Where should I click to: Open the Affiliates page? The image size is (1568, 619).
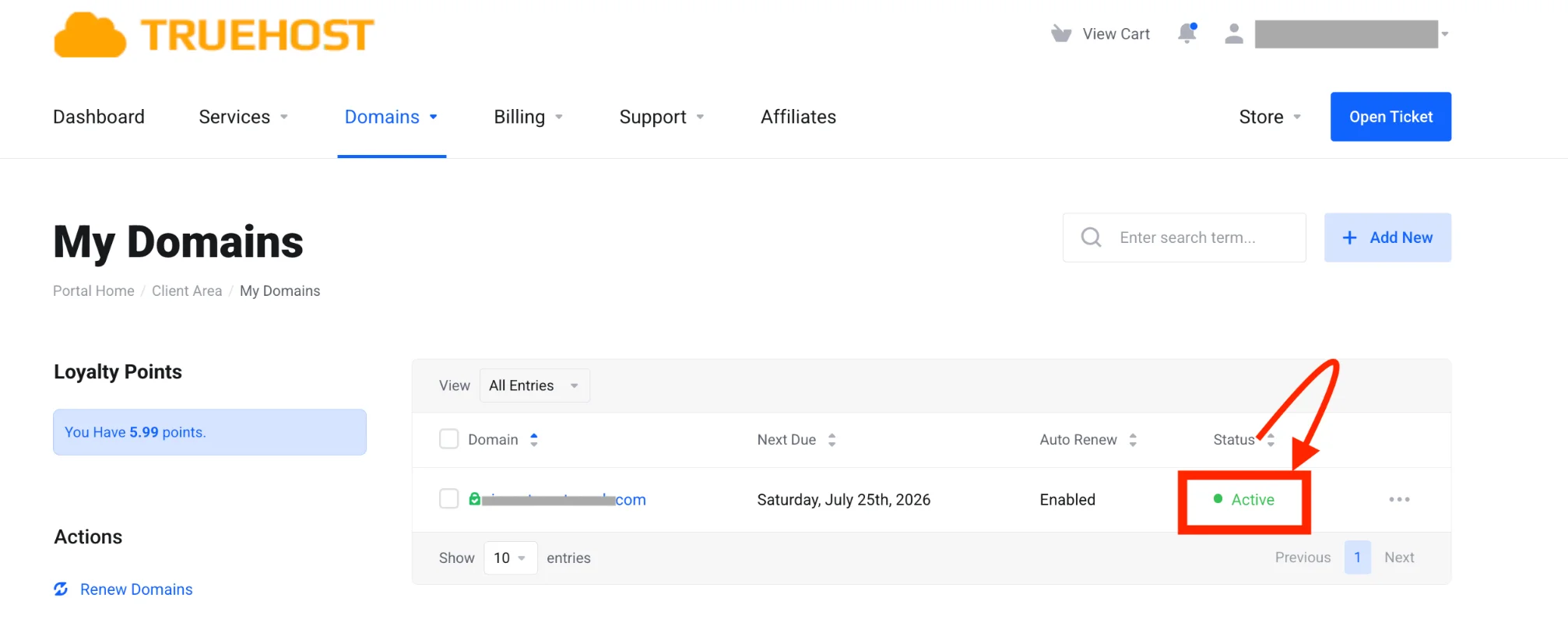(x=798, y=117)
